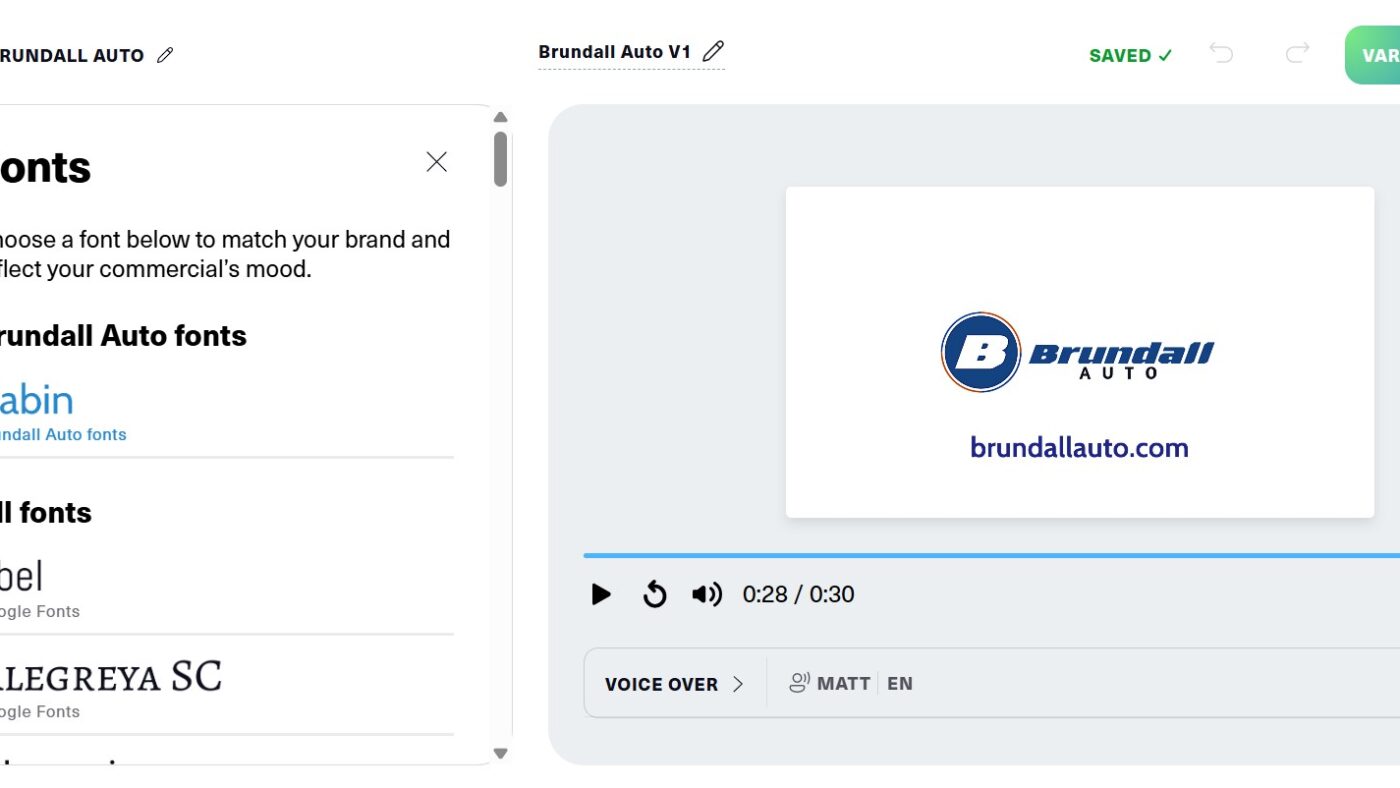Edit the Brundall Auto V1 title pencil
The image size is (1400, 788).
(713, 52)
